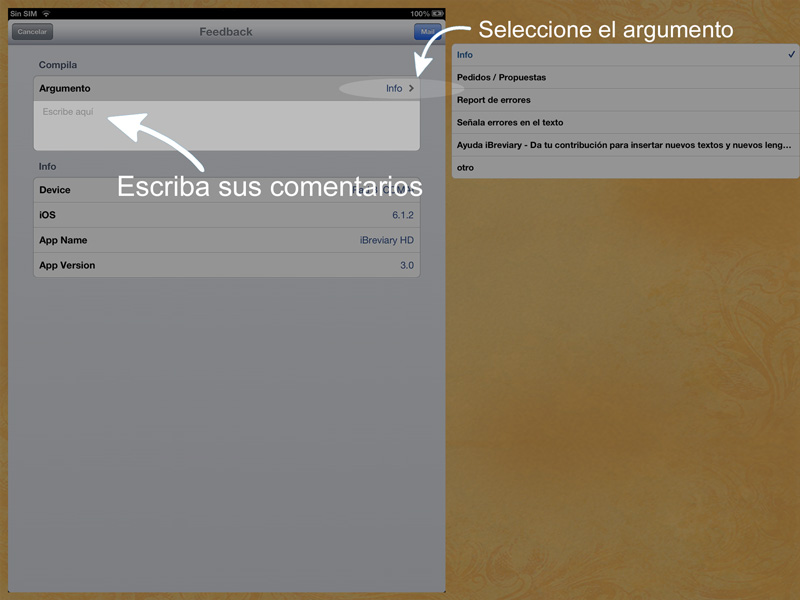
Task: Tap the Cancelar button
Action: [32, 32]
